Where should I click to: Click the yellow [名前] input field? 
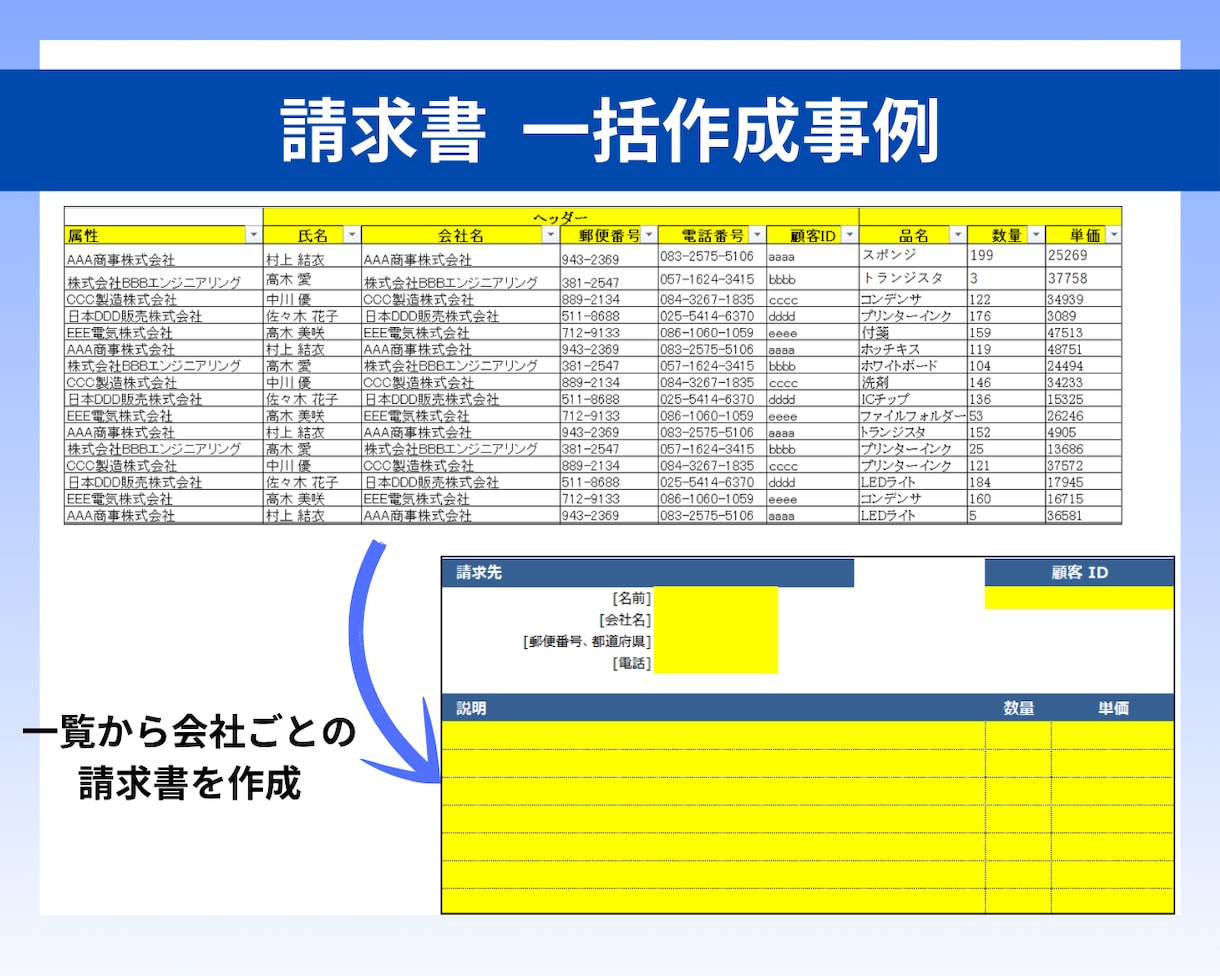[715, 598]
